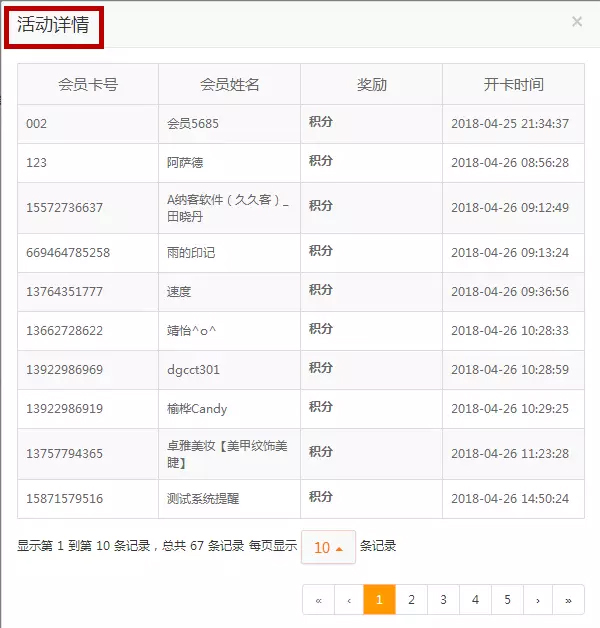Screen dimensions: 600x628
Task: Click the 会员姓名 column header
Action: [229, 85]
